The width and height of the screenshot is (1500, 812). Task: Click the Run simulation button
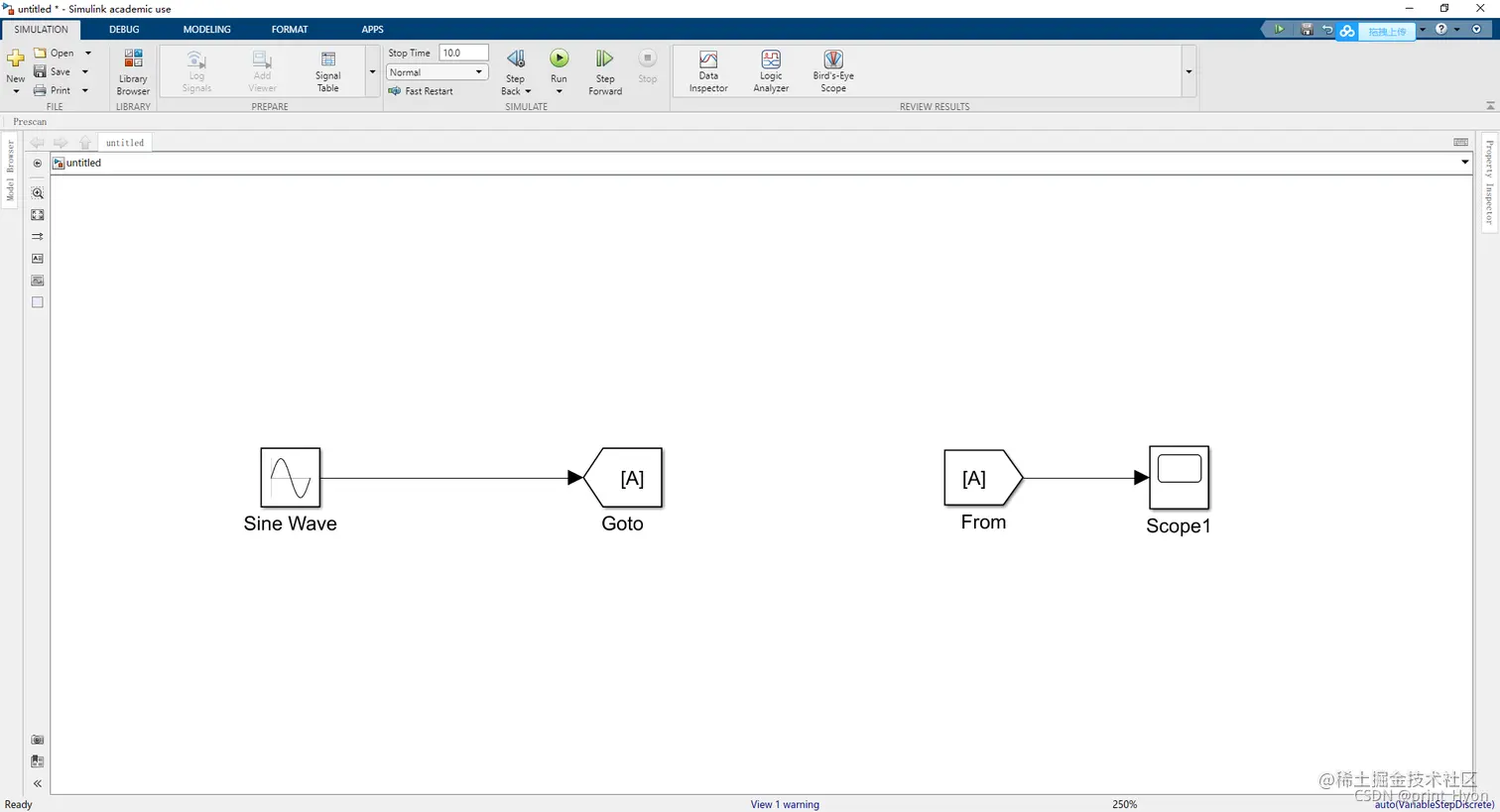pyautogui.click(x=560, y=59)
